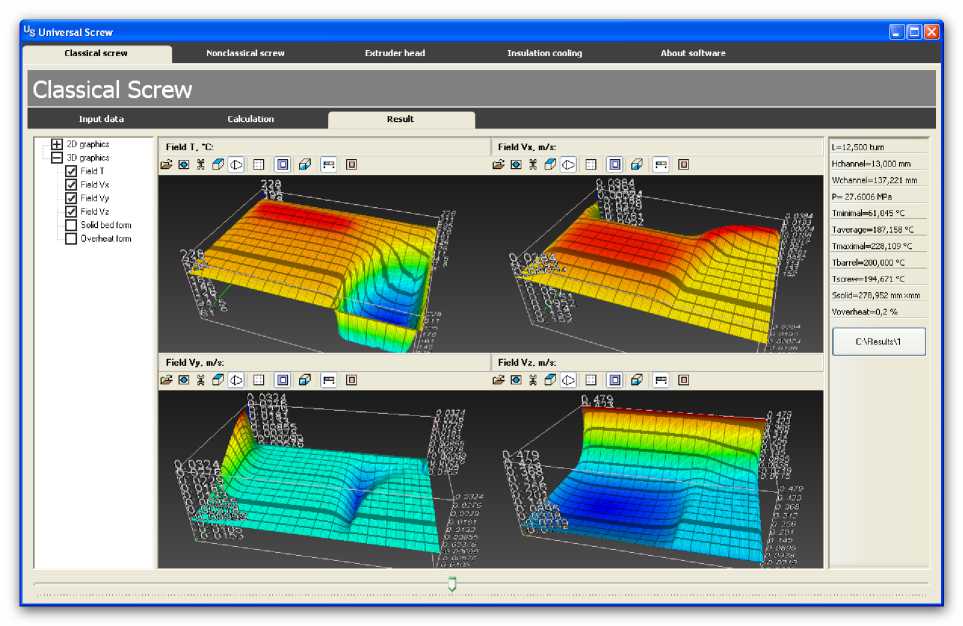
Task: Click the open folder icon in Field T toolbar
Action: click(166, 164)
